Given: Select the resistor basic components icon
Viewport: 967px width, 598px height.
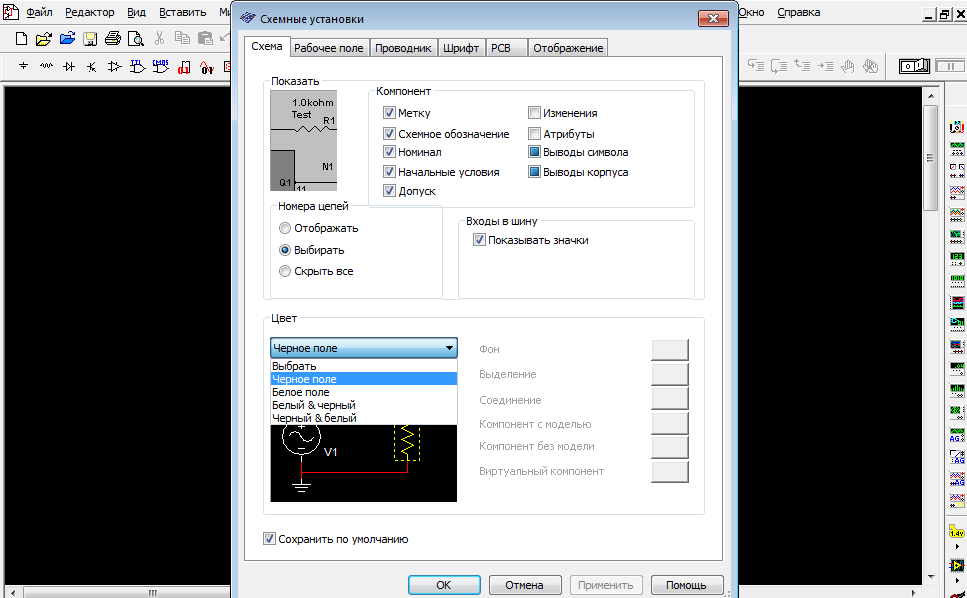Looking at the screenshot, I should point(47,67).
